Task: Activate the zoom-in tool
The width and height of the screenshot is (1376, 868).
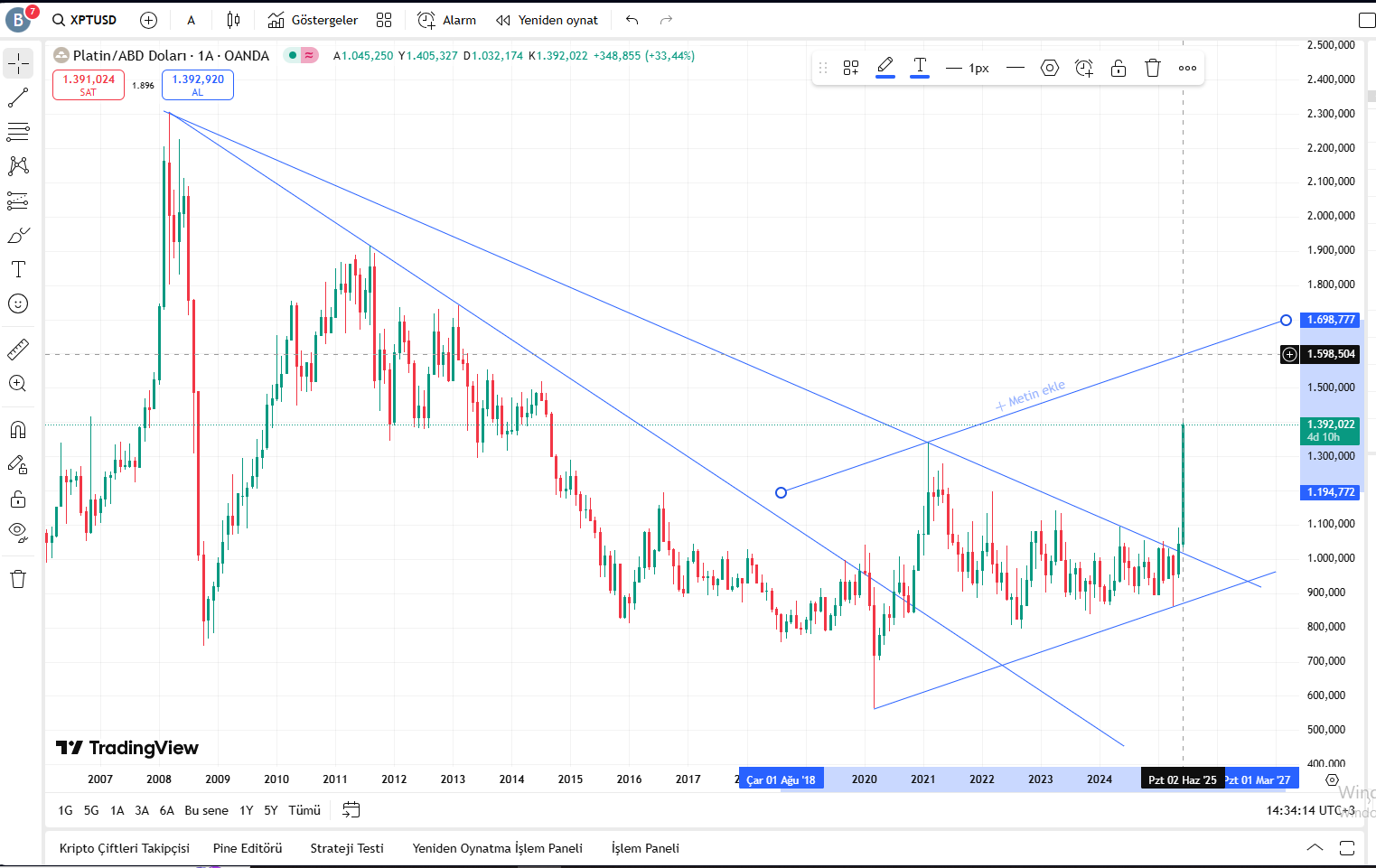Action: [x=18, y=383]
